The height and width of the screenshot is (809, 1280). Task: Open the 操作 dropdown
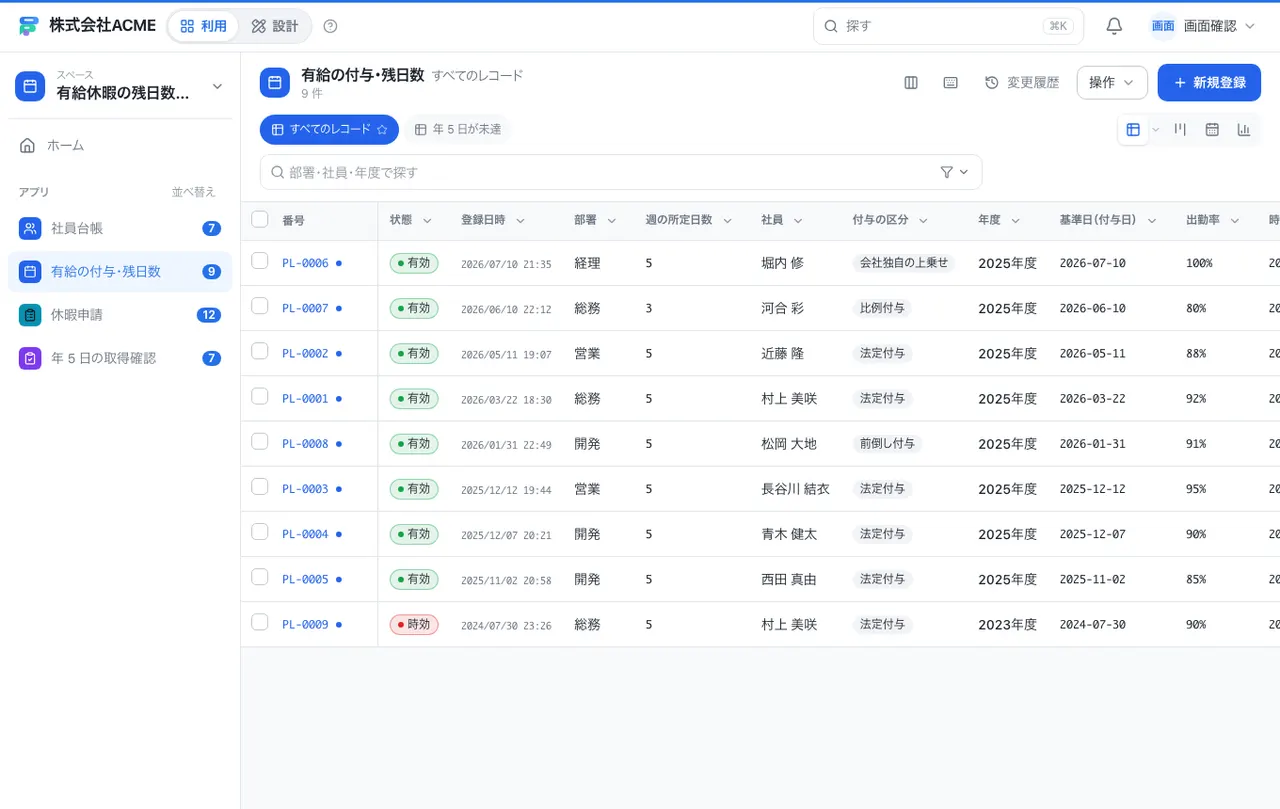pyautogui.click(x=1112, y=83)
